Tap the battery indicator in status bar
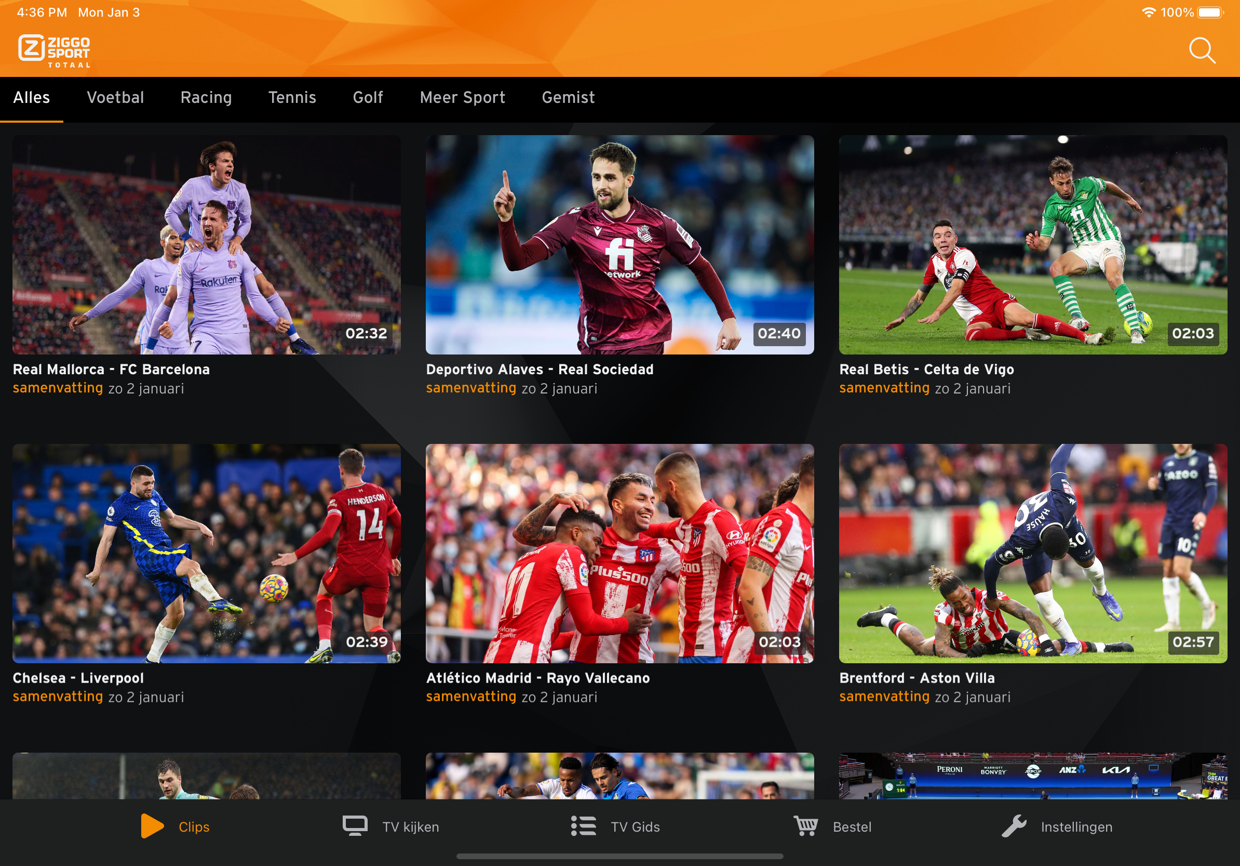This screenshot has width=1240, height=866. tap(1210, 13)
